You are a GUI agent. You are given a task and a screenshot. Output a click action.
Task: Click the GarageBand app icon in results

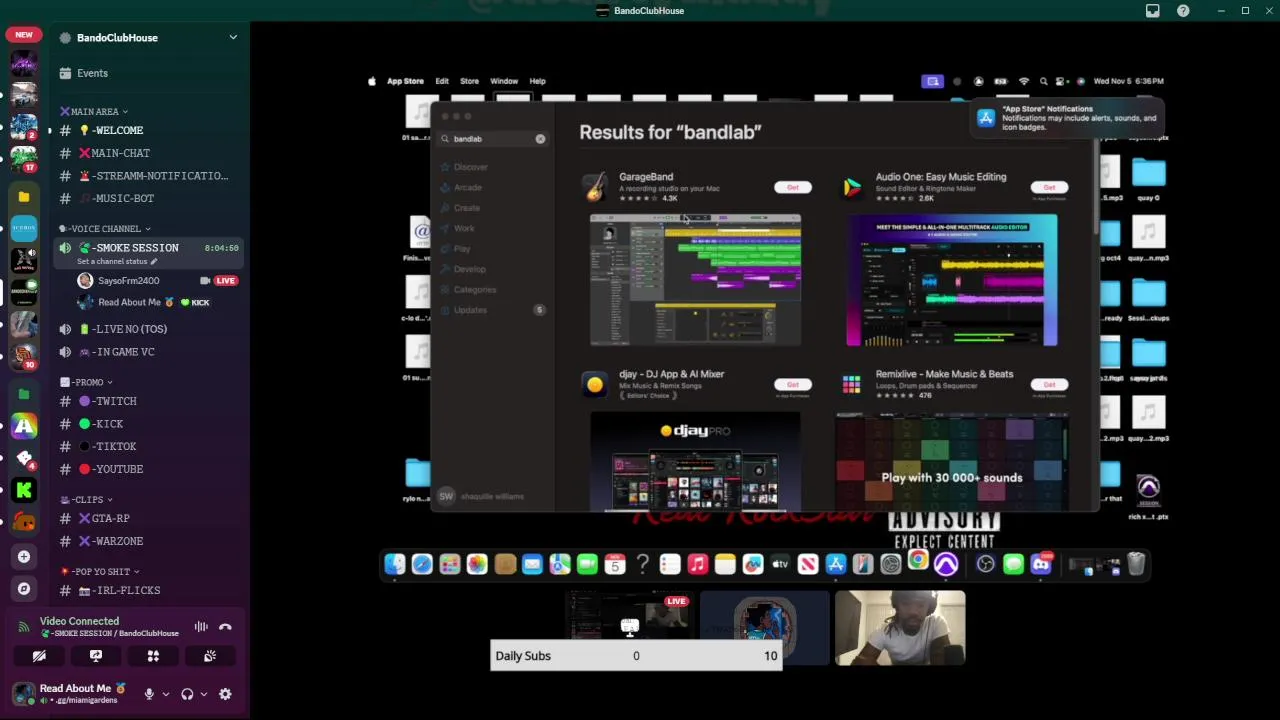tap(595, 187)
